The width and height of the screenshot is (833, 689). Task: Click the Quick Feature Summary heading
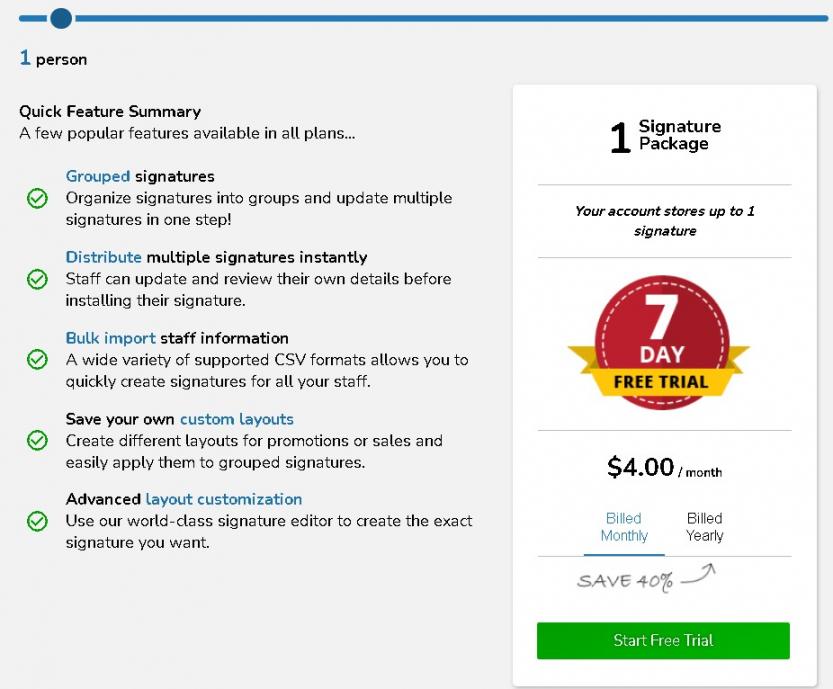110,112
